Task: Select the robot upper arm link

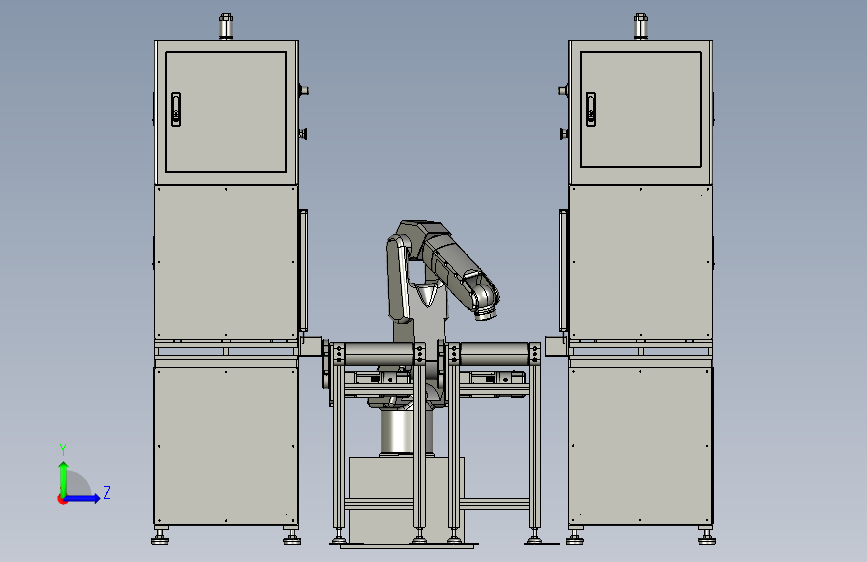Action: [x=399, y=279]
